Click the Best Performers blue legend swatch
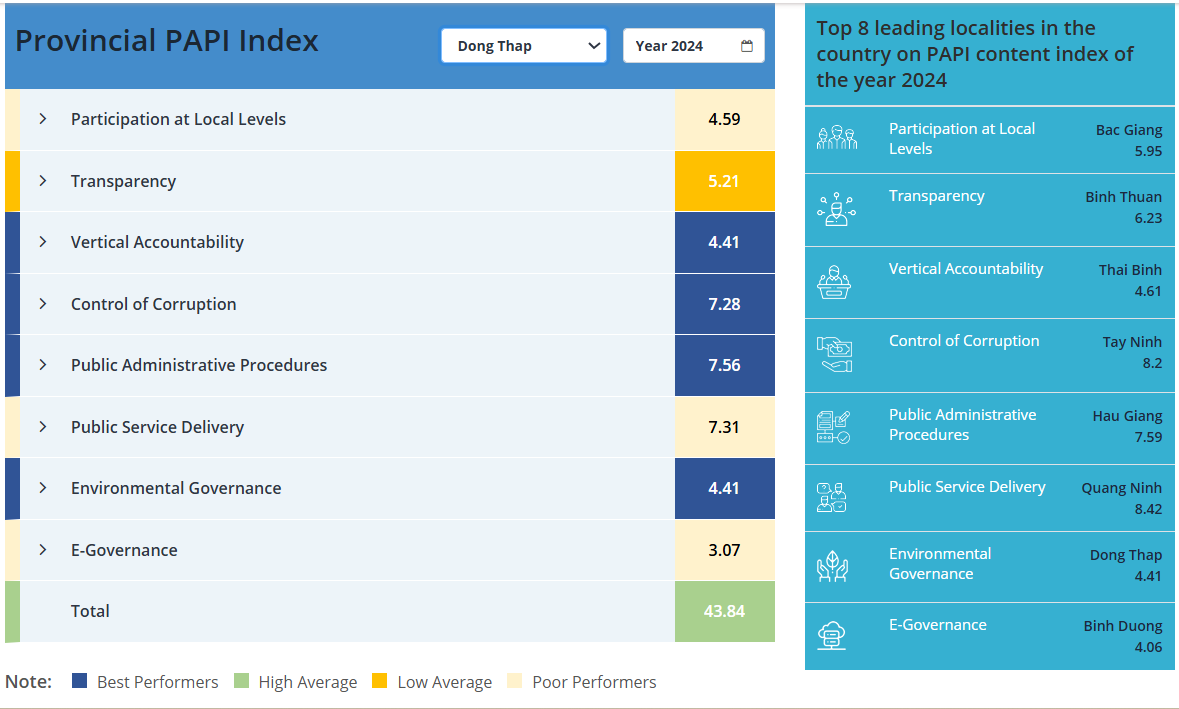This screenshot has height=709, width=1179. point(80,681)
